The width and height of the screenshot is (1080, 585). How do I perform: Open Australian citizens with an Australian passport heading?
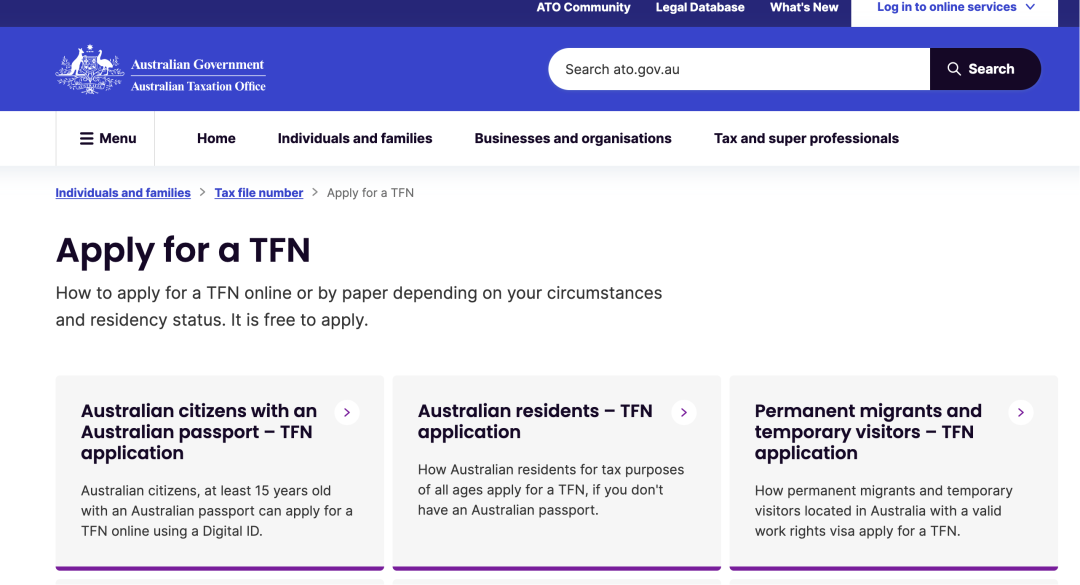tap(199, 432)
